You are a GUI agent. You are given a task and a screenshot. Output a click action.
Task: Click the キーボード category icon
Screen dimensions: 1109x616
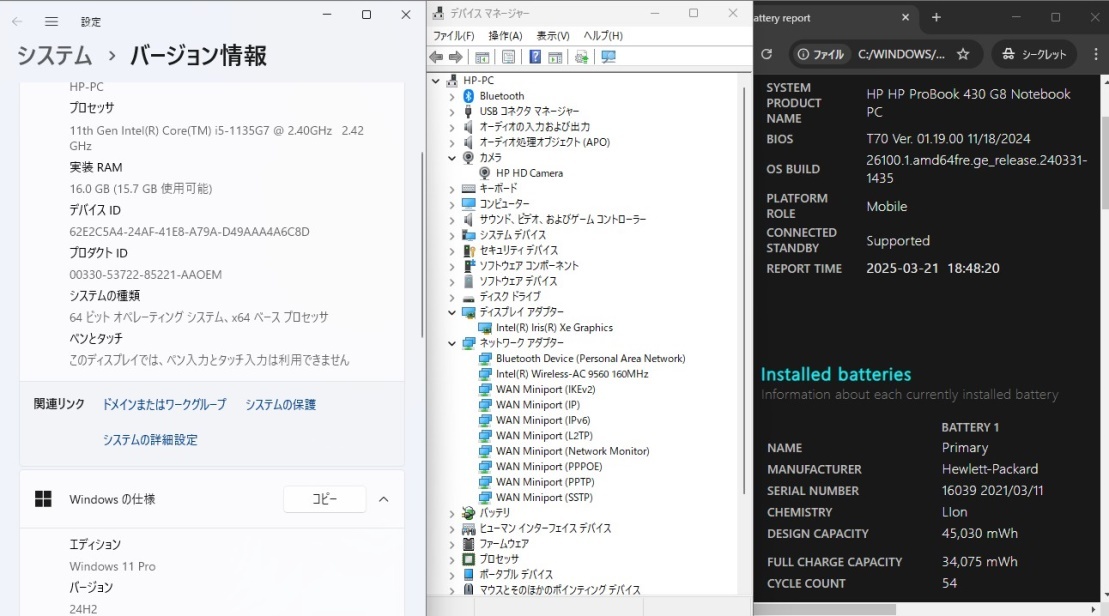(x=468, y=188)
